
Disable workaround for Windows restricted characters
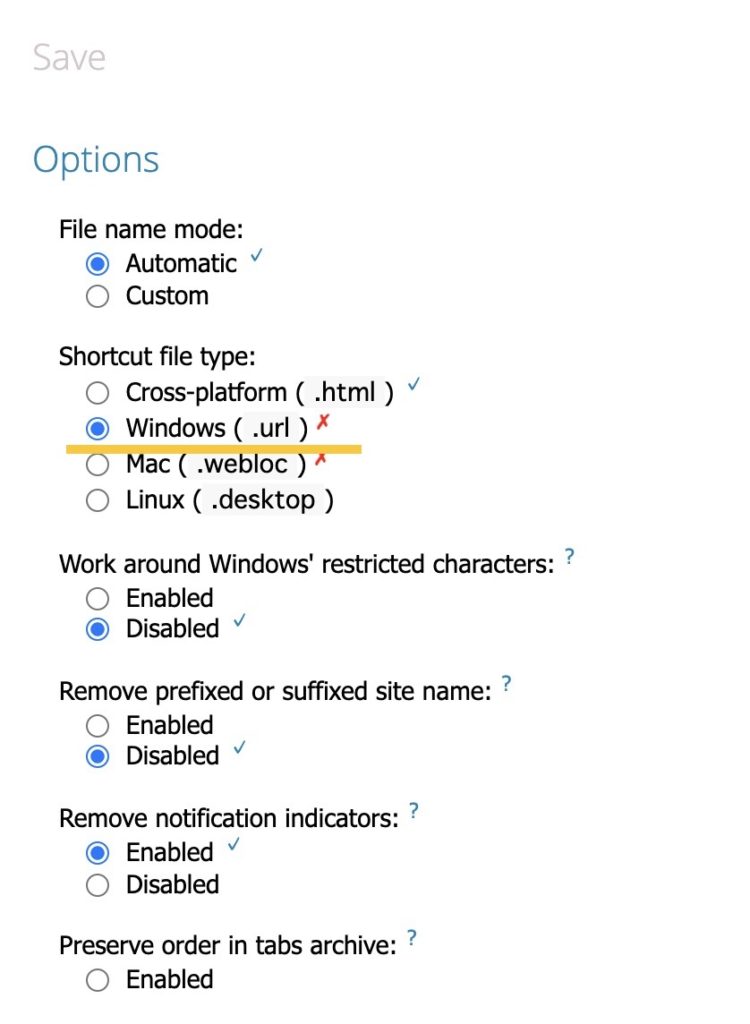coord(97,629)
